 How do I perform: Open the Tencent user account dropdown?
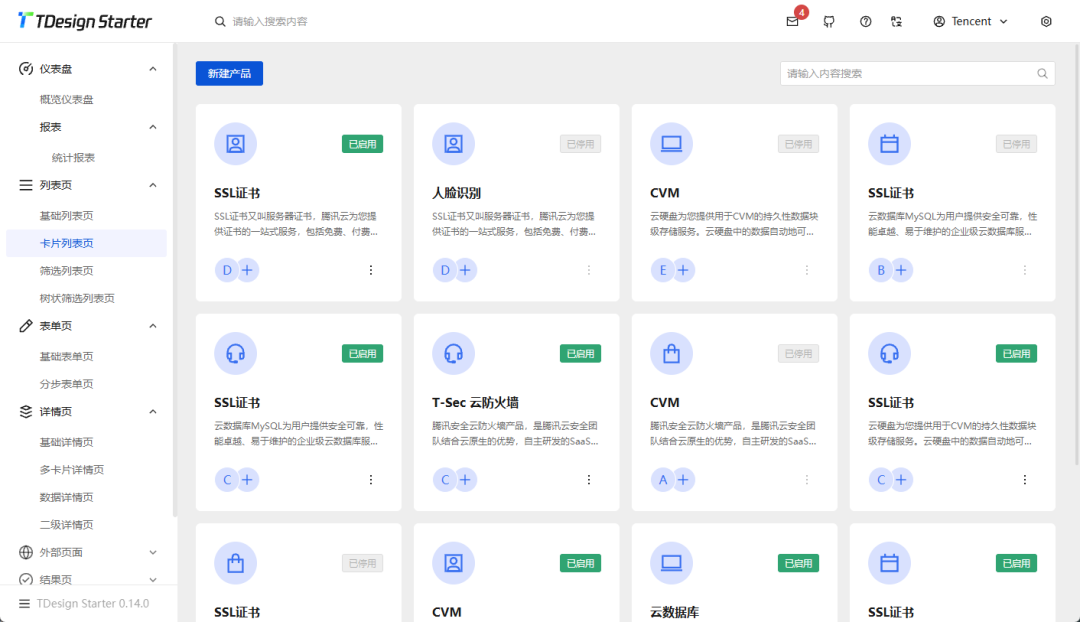tap(970, 21)
